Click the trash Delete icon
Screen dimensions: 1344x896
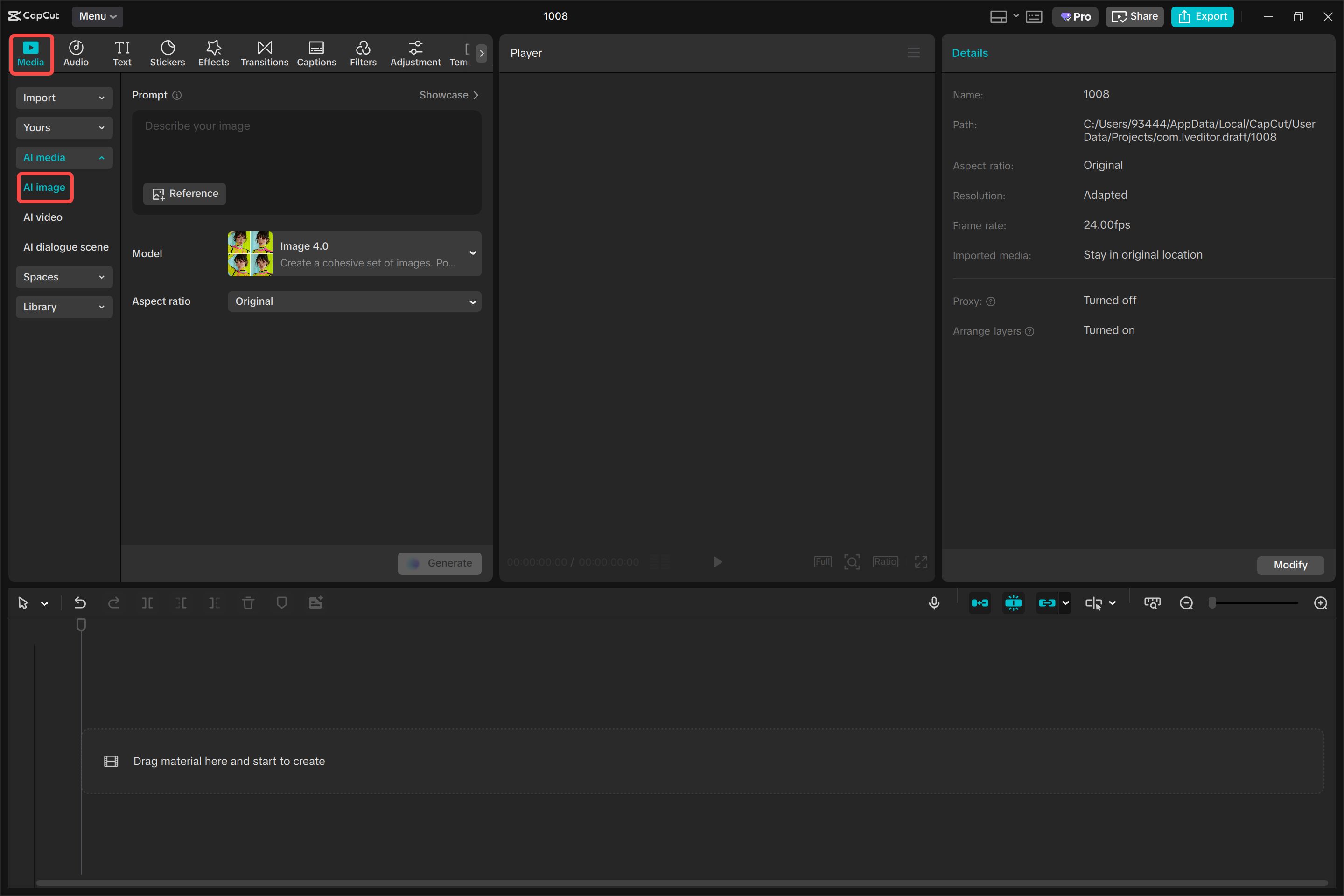248,603
